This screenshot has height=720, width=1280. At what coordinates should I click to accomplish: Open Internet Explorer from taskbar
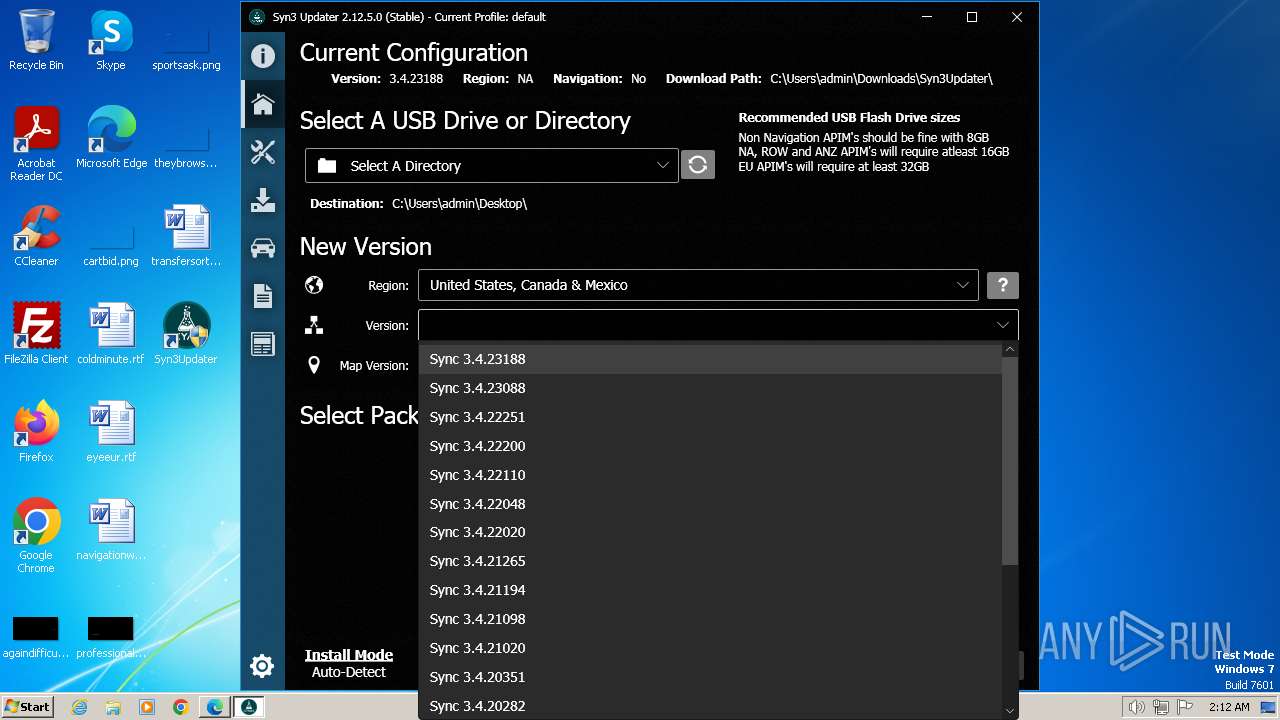tap(80, 707)
